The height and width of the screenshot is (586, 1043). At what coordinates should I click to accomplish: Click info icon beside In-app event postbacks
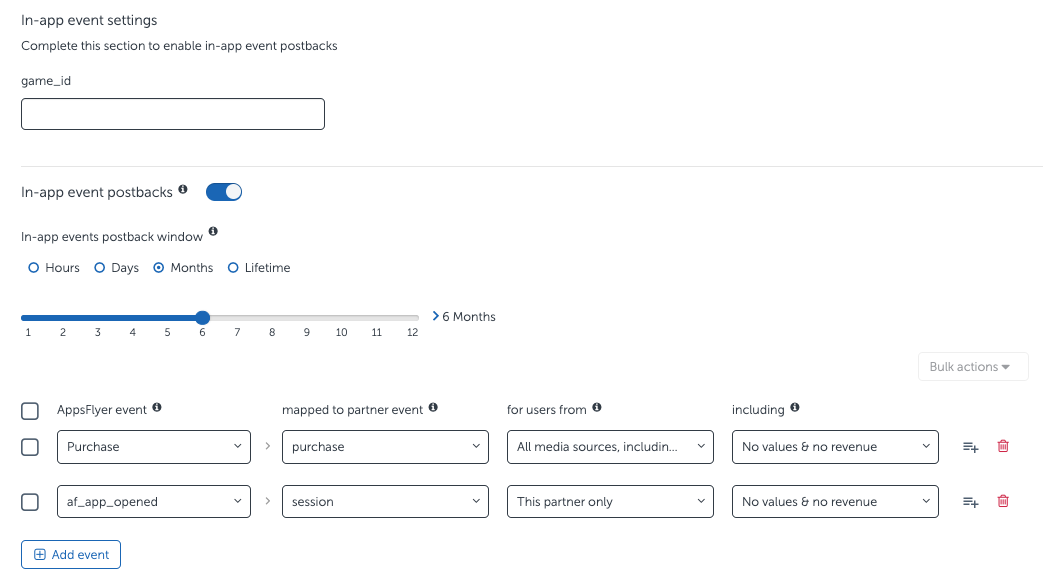pyautogui.click(x=183, y=190)
